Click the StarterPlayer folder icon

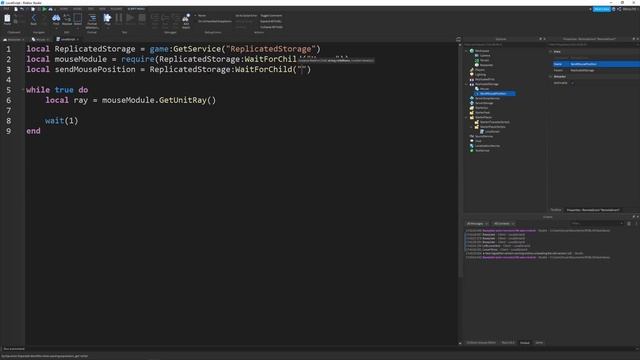coord(472,117)
